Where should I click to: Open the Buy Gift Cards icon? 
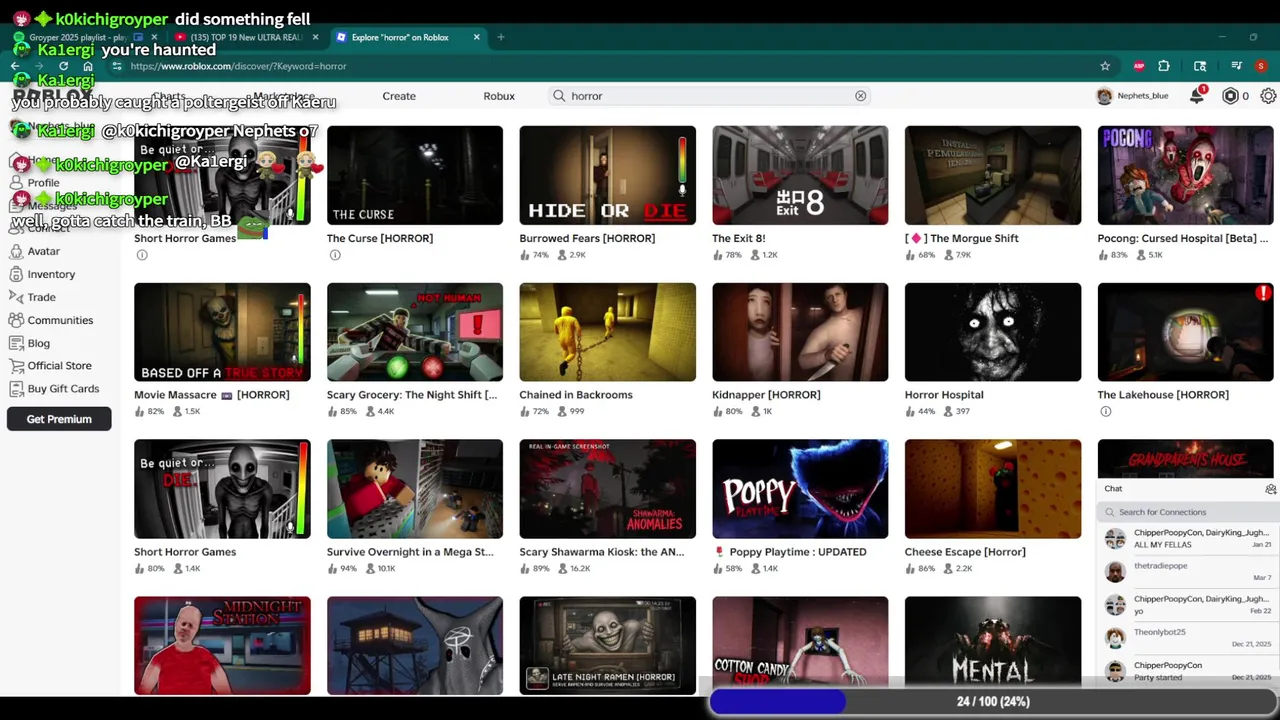click(x=16, y=389)
